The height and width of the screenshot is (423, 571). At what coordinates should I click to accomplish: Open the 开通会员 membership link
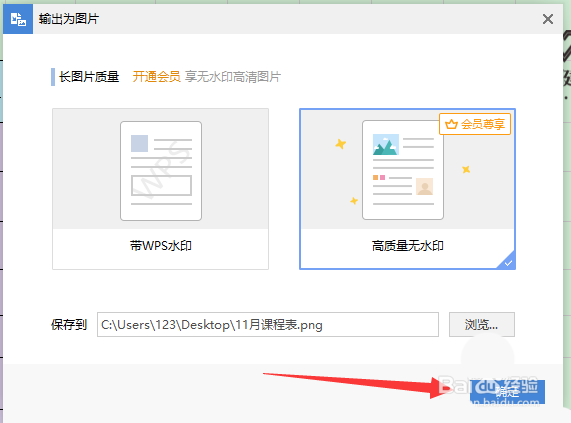point(157,76)
